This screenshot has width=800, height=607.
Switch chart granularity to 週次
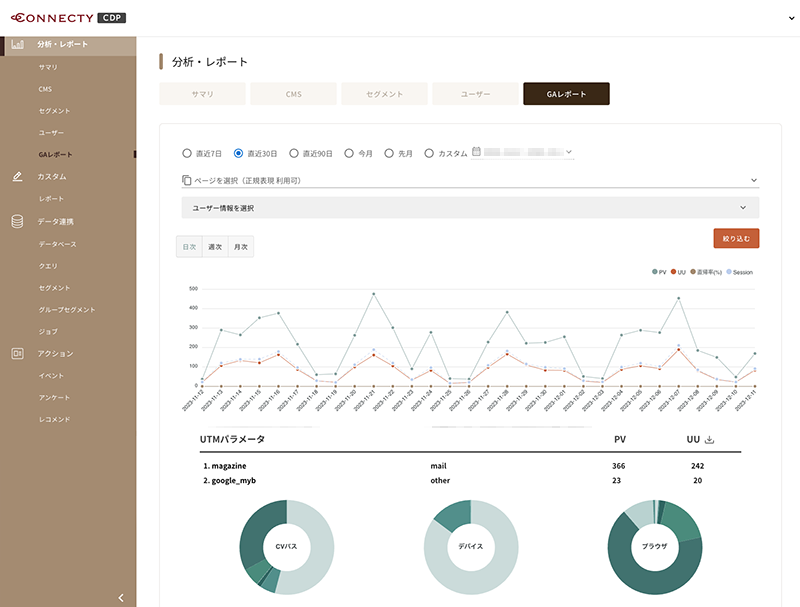point(215,247)
